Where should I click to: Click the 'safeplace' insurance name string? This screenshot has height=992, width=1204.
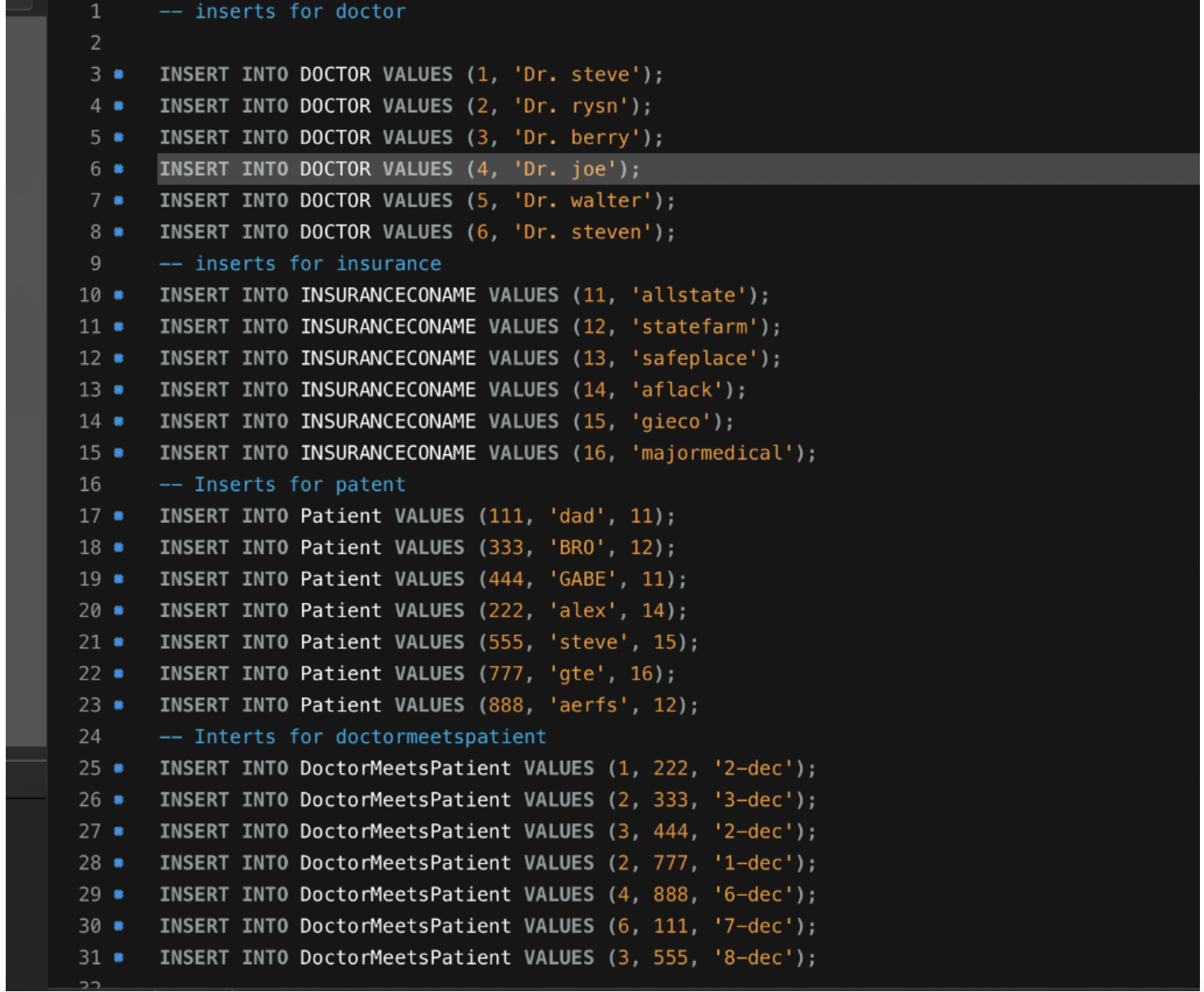(695, 358)
